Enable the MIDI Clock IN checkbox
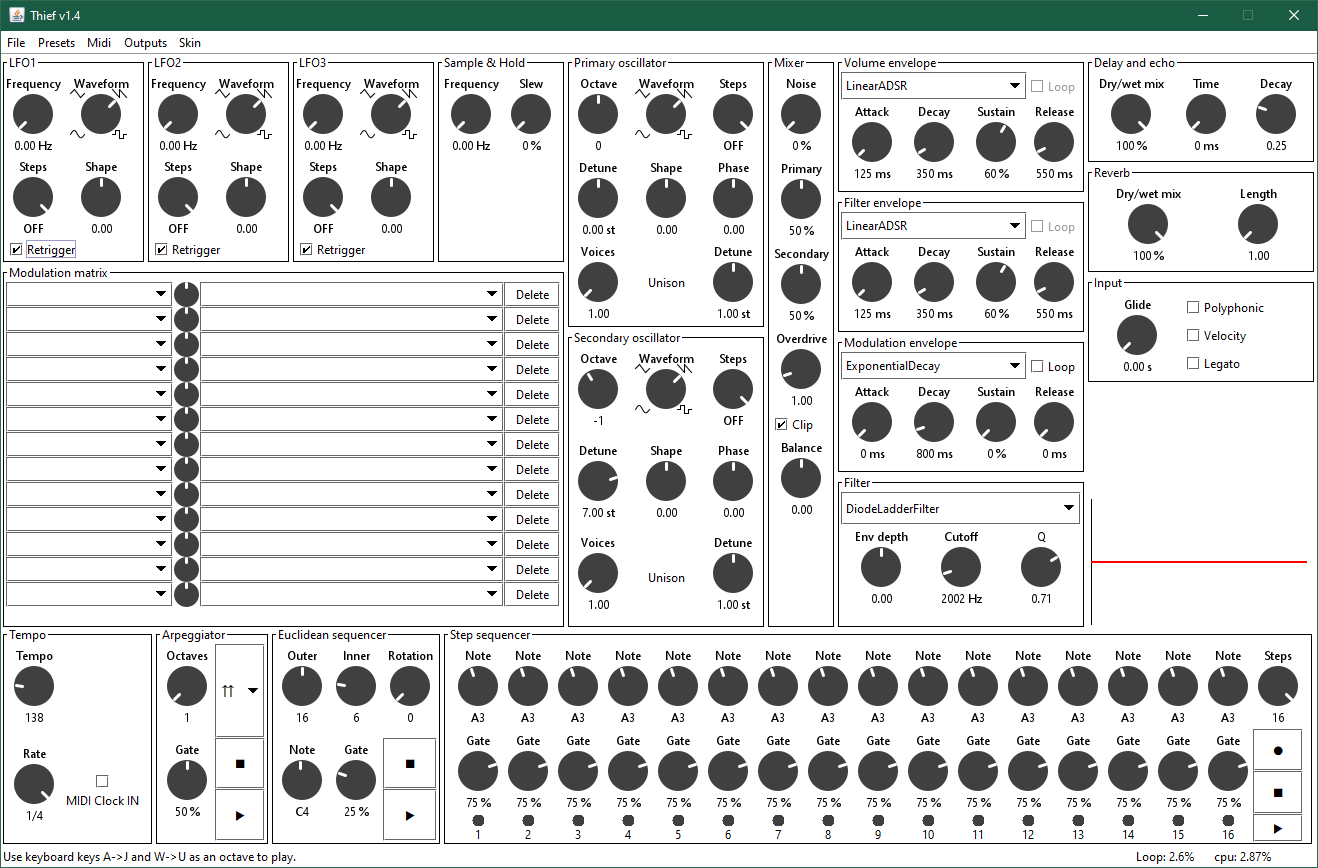 [x=102, y=781]
